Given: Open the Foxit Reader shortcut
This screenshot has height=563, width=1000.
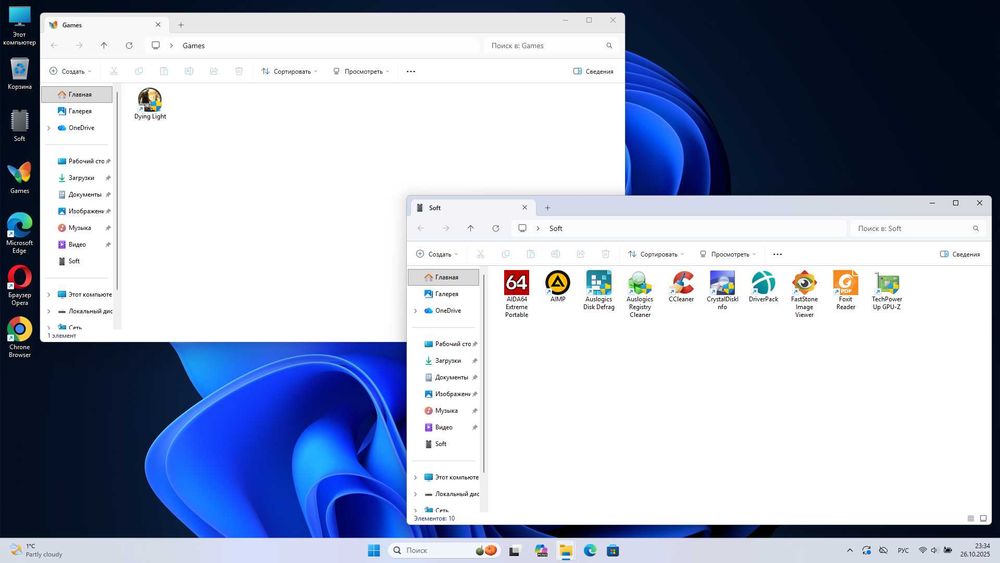Looking at the screenshot, I should (845, 284).
